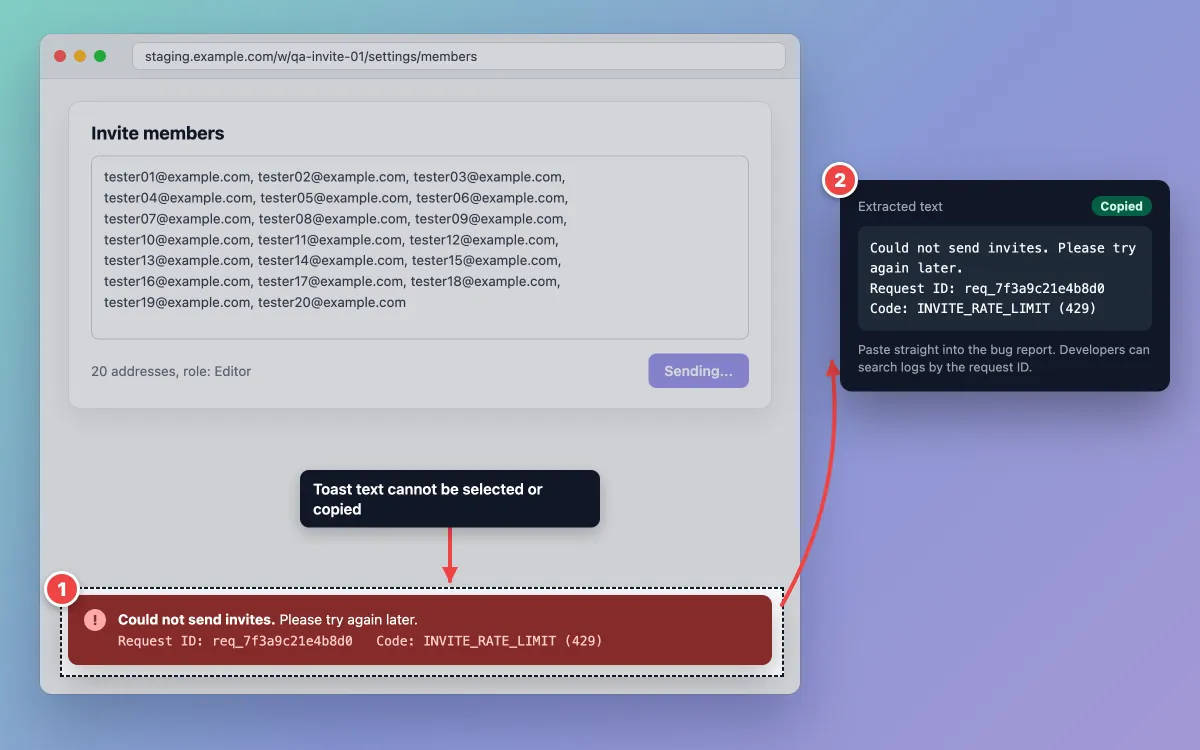Click the toast "Request ID: req_7f3a9c21e4b8d0" text
1200x750 pixels.
pos(235,641)
